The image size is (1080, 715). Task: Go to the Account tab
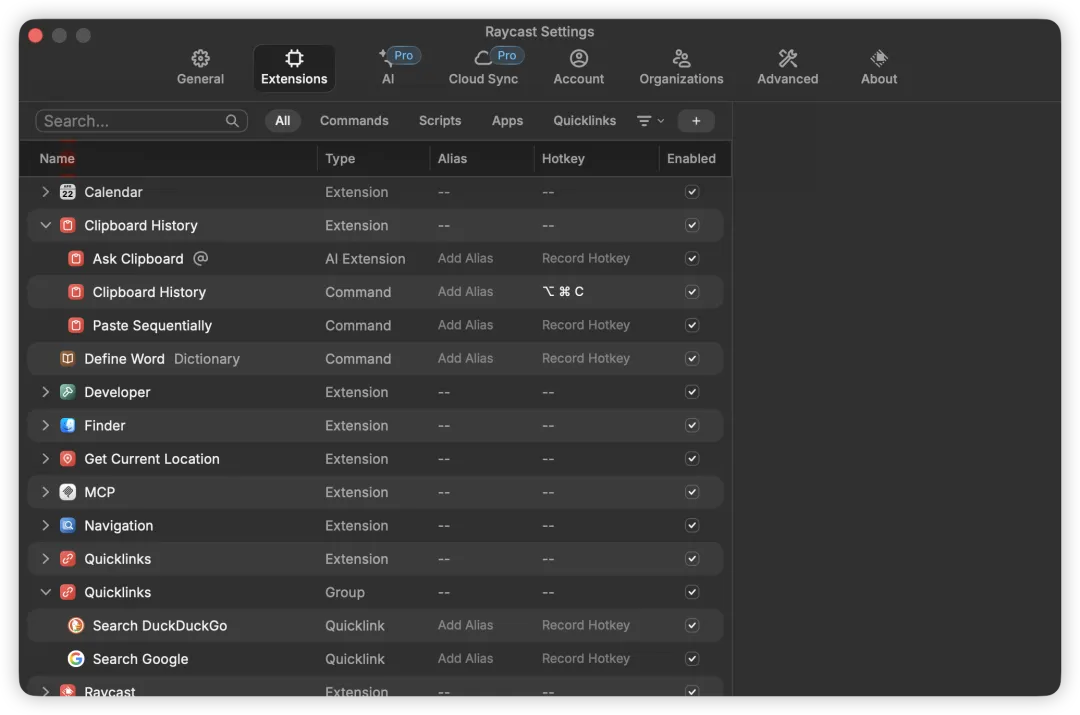click(x=578, y=68)
